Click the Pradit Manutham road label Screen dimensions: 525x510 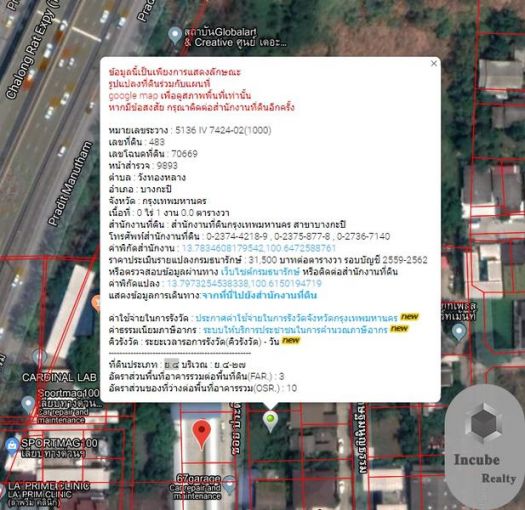tap(70, 184)
